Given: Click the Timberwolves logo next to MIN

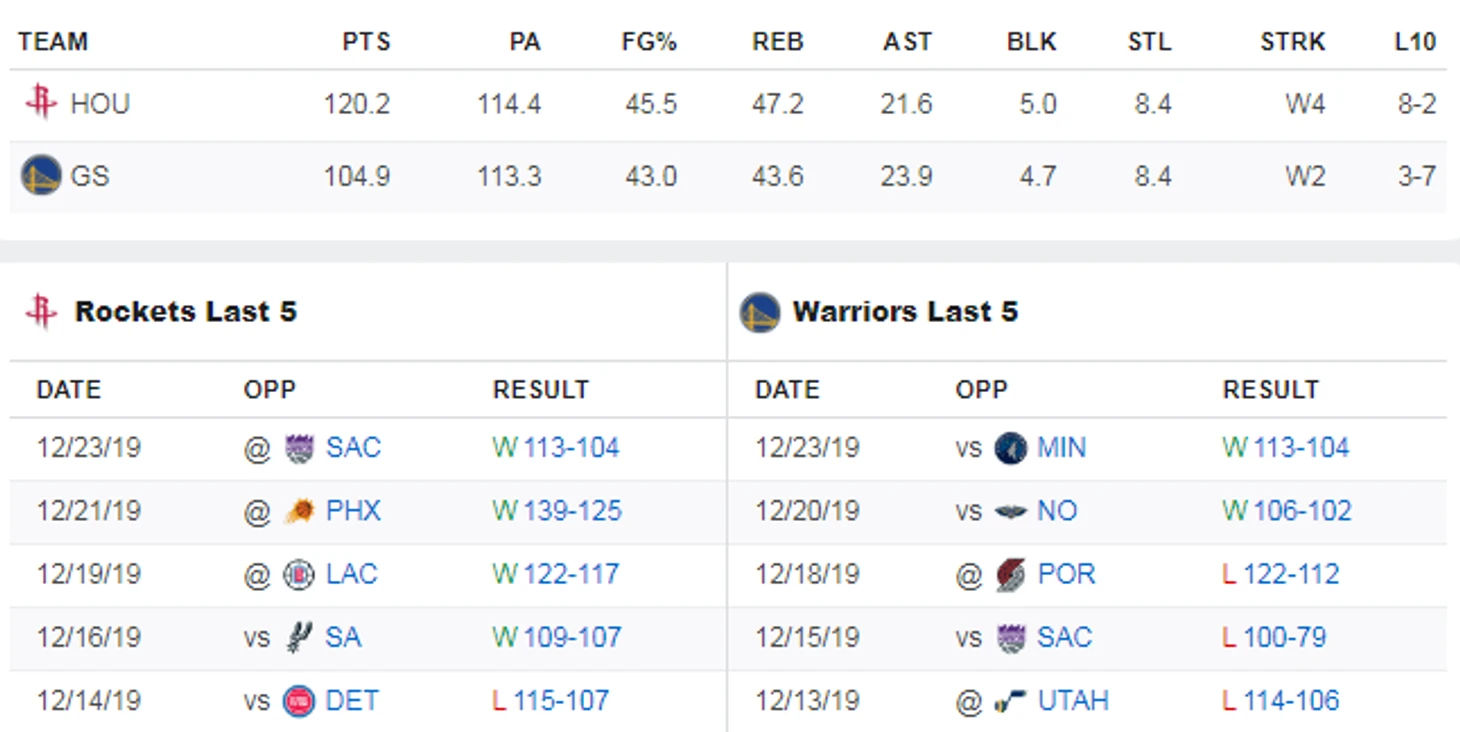Looking at the screenshot, I should tap(1011, 447).
